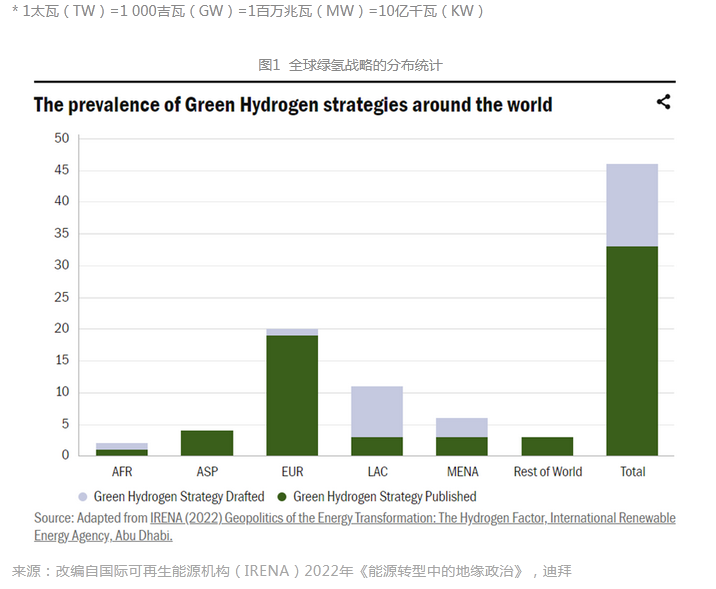Click the light Drafted segment of the LAC bar
The image size is (716, 589).
coord(377,411)
